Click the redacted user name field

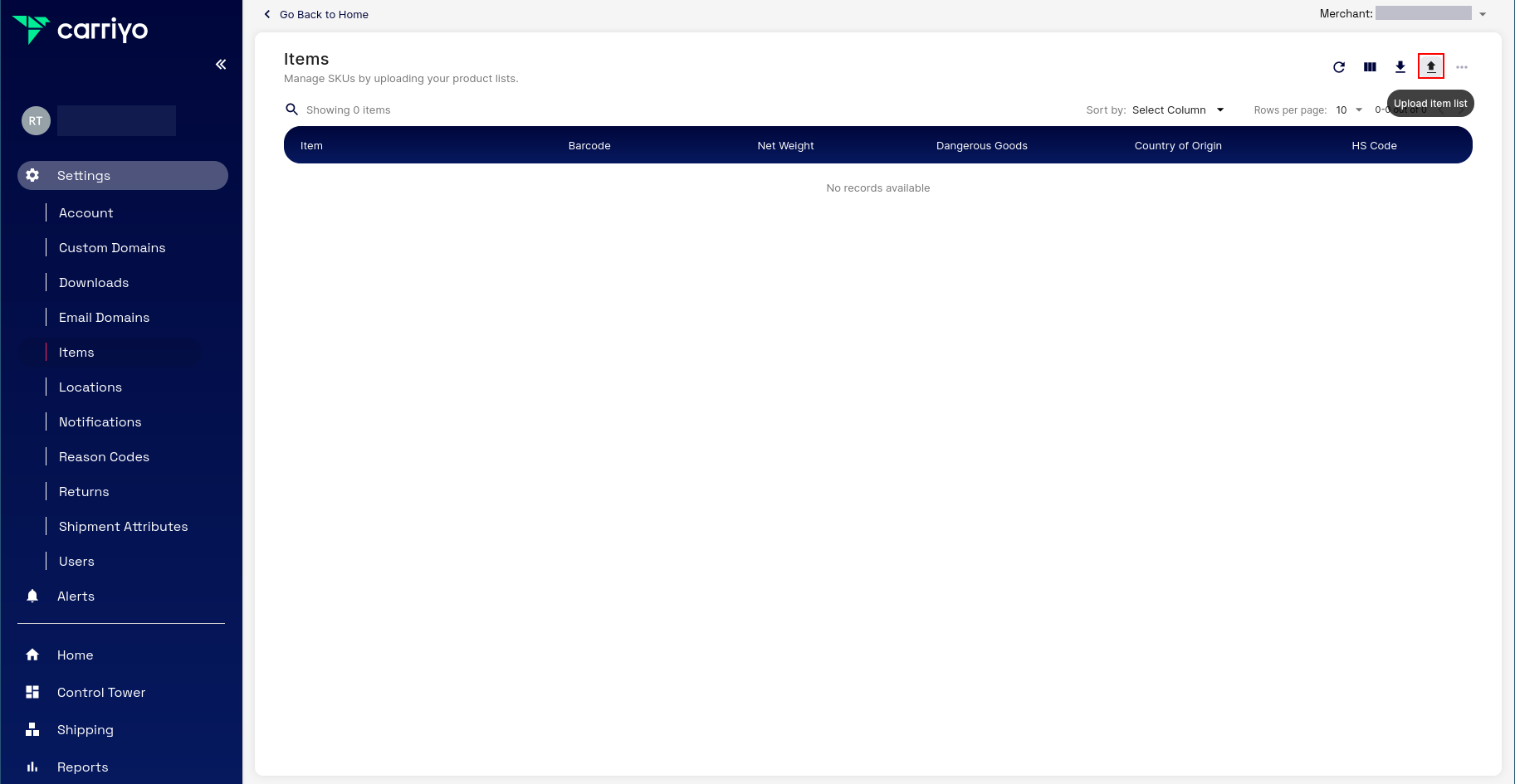tap(116, 120)
